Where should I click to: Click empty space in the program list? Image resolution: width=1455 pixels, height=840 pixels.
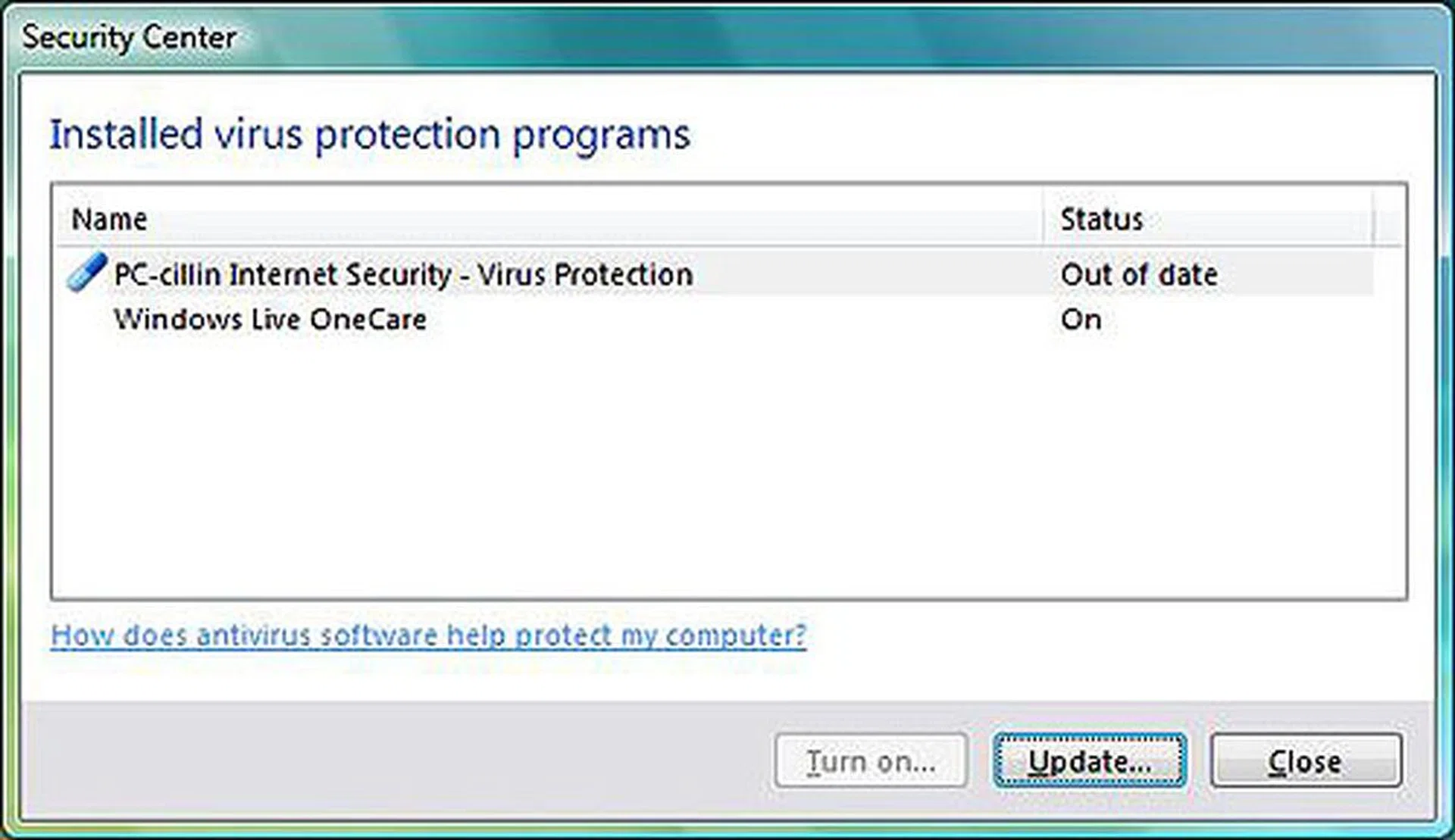click(x=682, y=470)
